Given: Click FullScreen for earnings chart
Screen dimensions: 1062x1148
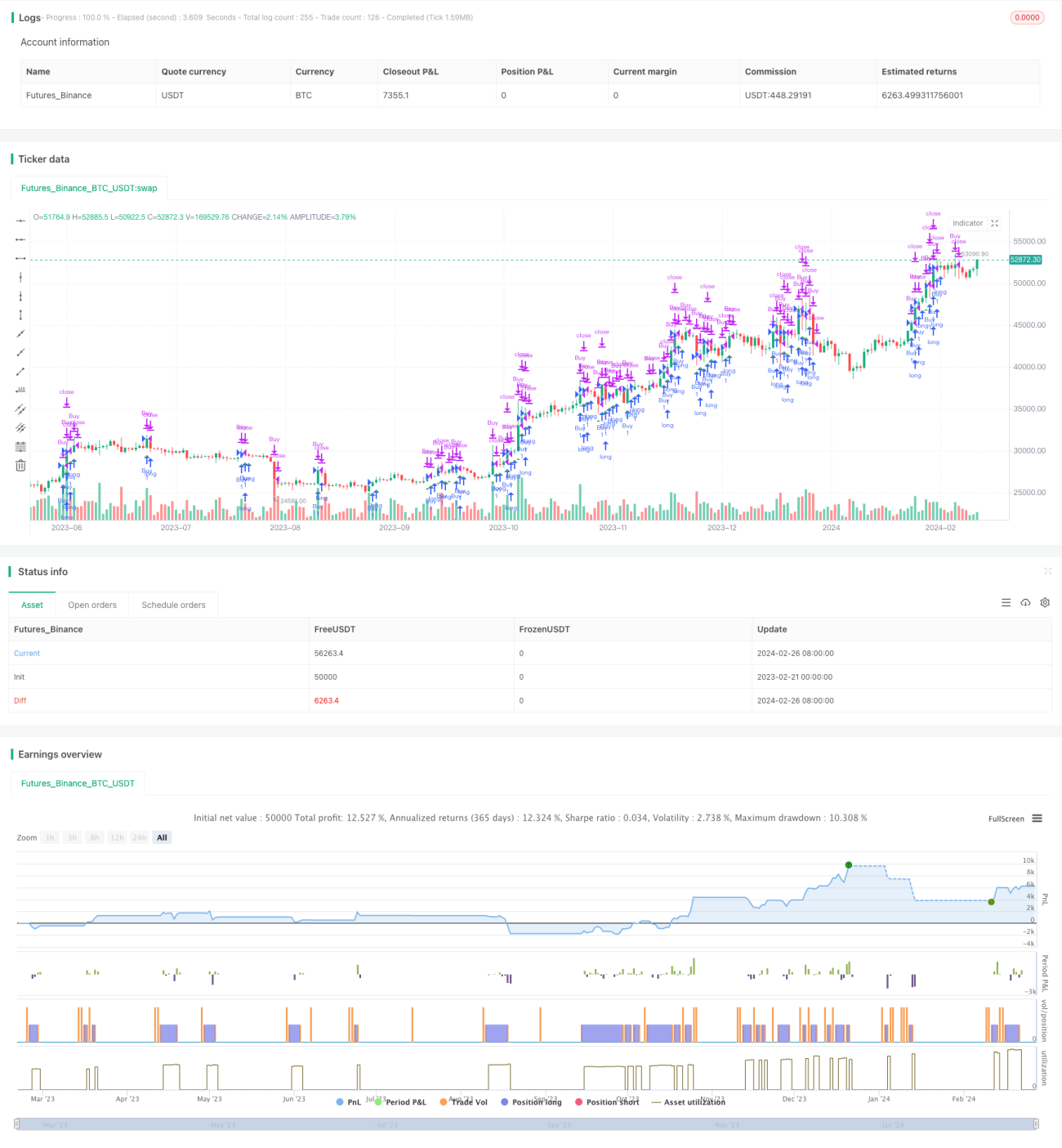Looking at the screenshot, I should coord(1006,819).
